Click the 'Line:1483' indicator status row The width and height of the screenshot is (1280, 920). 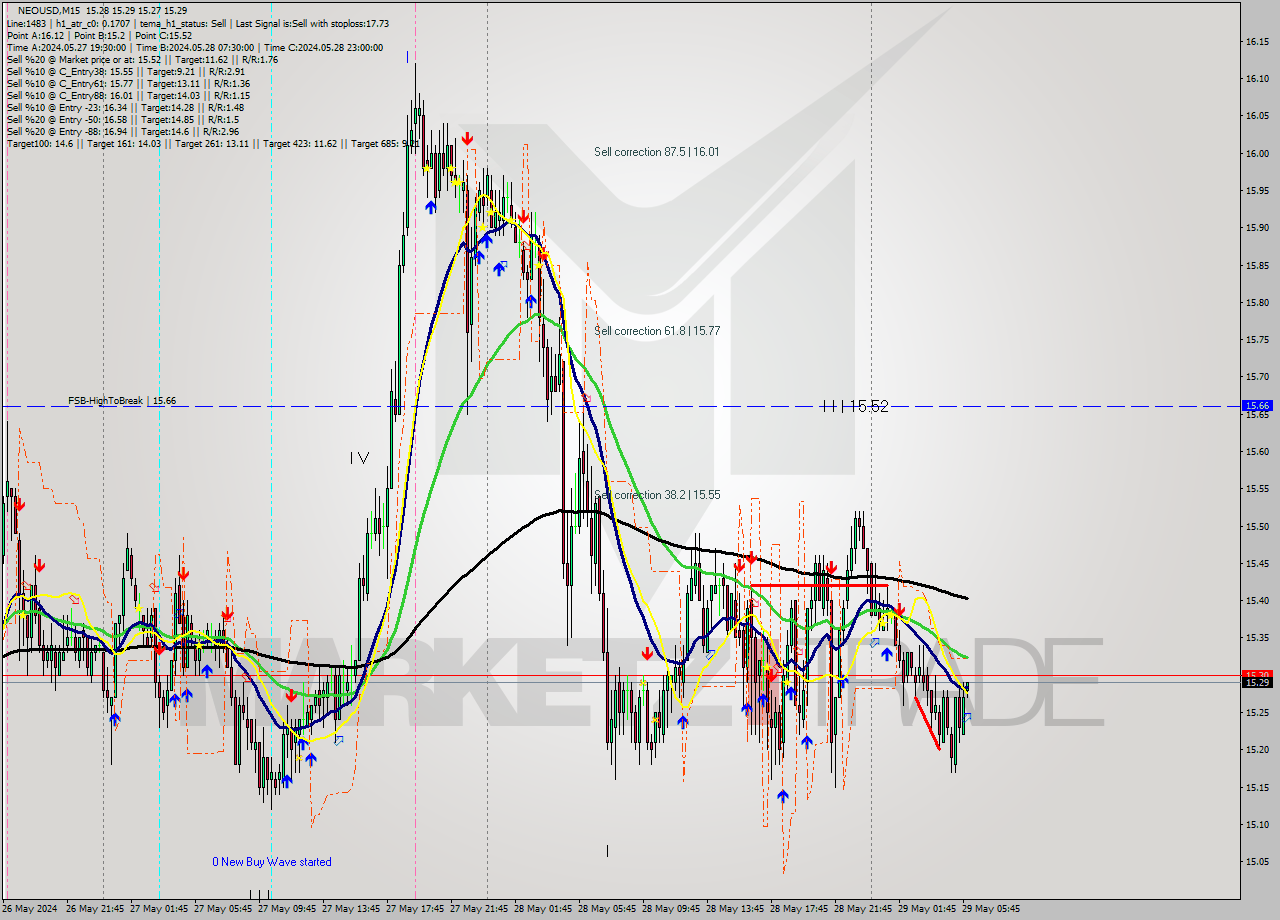(x=198, y=23)
